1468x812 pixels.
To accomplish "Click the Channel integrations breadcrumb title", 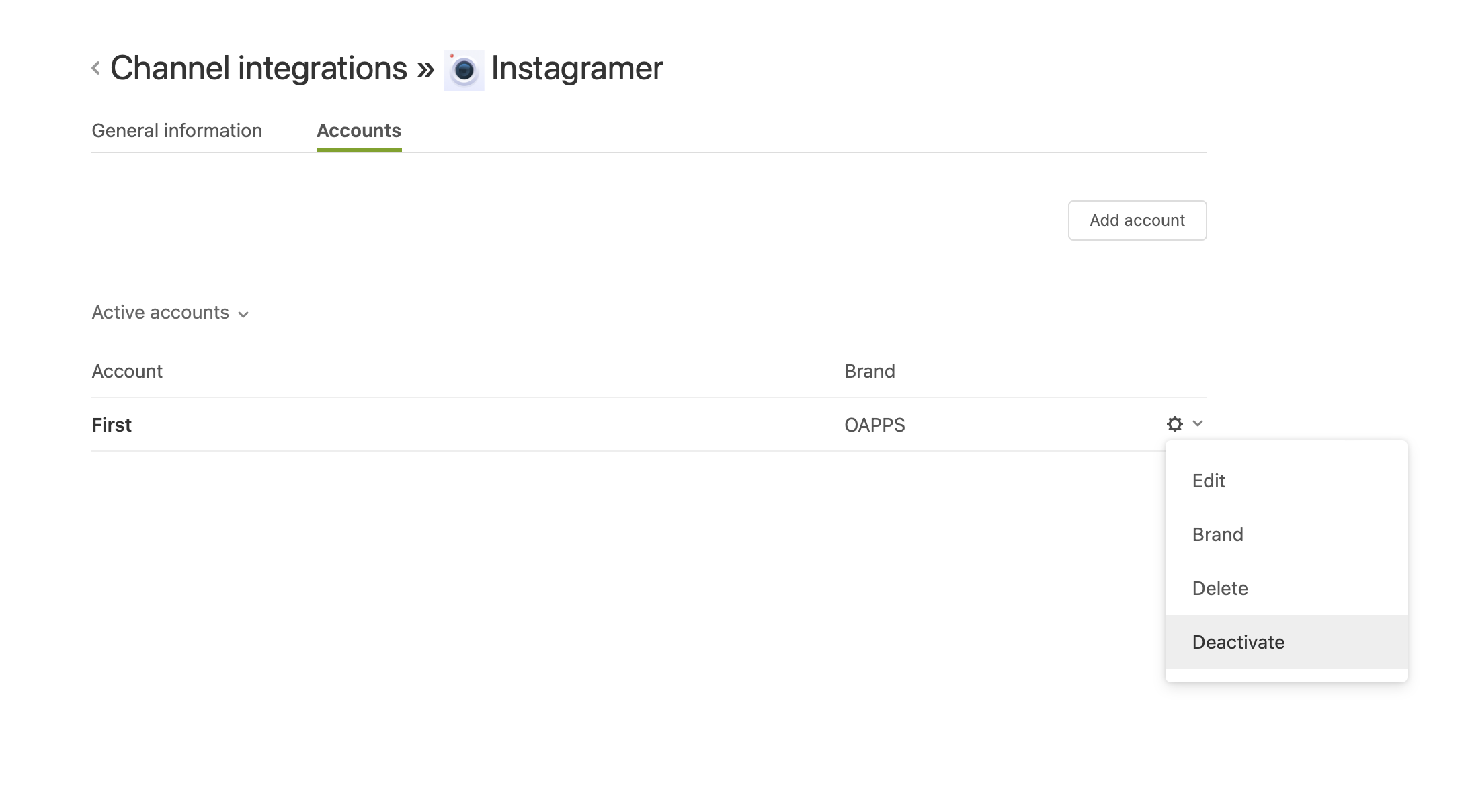I will pyautogui.click(x=259, y=68).
